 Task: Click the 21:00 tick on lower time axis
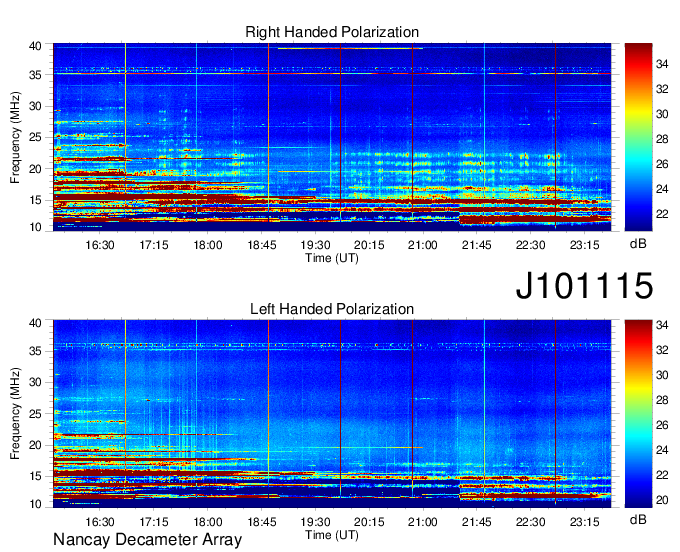(423, 522)
